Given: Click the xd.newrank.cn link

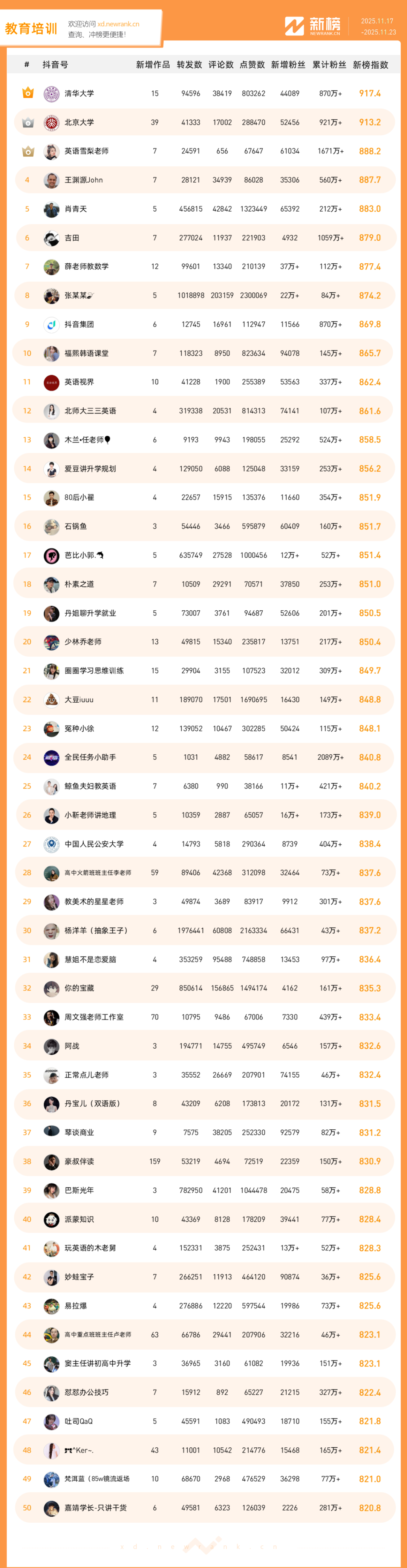Looking at the screenshot, I should pos(118,25).
